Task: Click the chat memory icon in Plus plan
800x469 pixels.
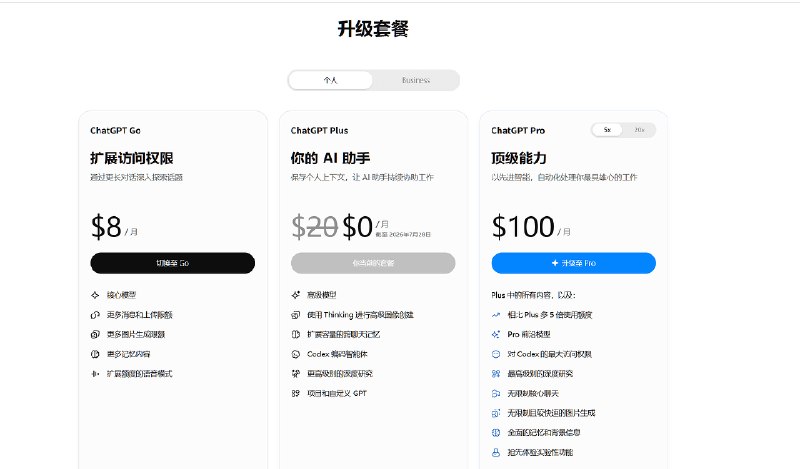Action: pyautogui.click(x=295, y=334)
